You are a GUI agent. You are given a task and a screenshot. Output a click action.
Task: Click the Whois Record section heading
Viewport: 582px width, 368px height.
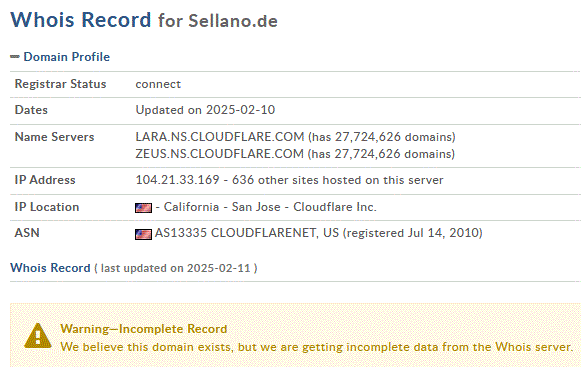(50, 268)
